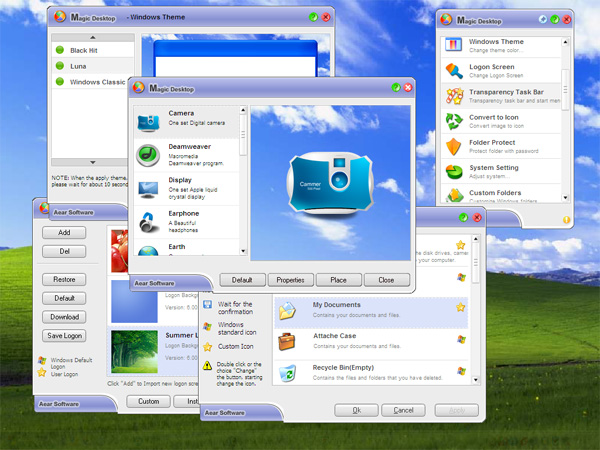The height and width of the screenshot is (450, 600).
Task: Open the Folder Protect entry
Action: pyautogui.click(x=501, y=146)
